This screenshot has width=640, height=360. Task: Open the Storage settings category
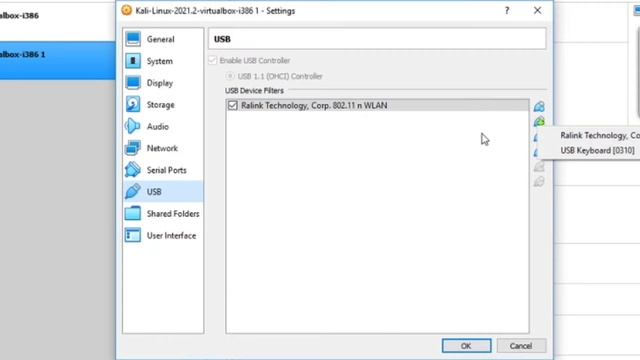point(163,105)
